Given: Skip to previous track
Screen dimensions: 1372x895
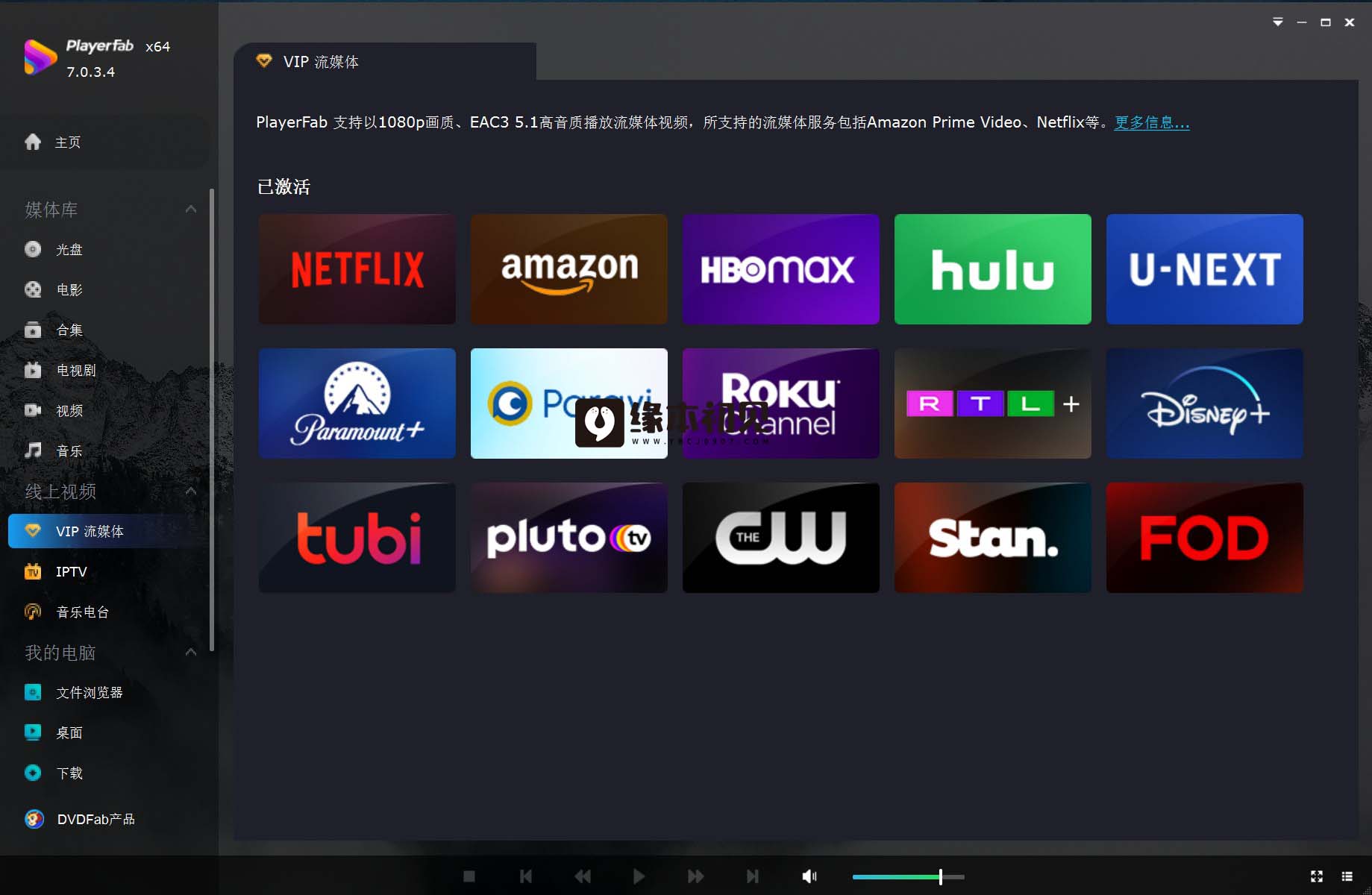Looking at the screenshot, I should point(526,876).
